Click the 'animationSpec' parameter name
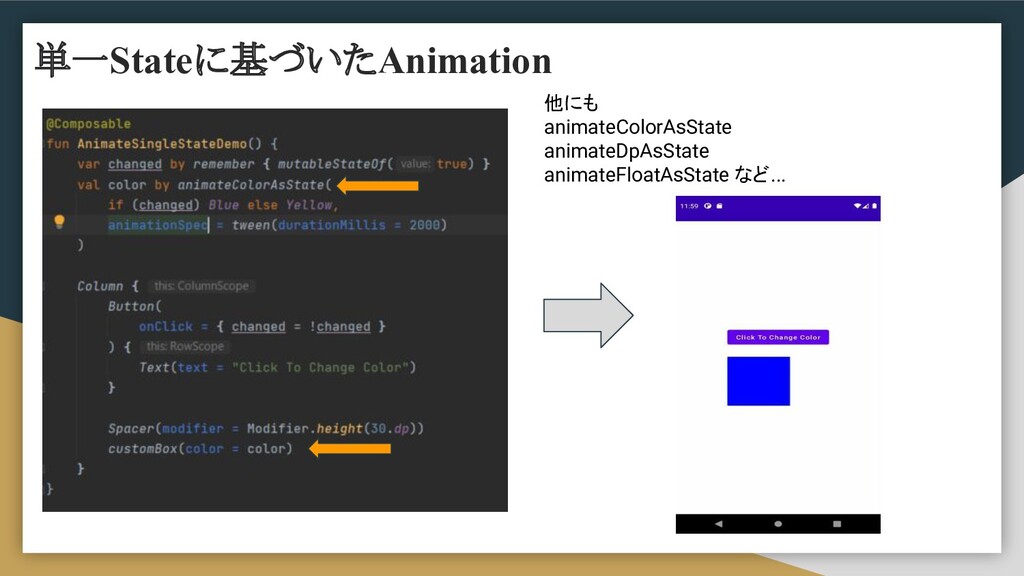The image size is (1024, 576). 157,225
